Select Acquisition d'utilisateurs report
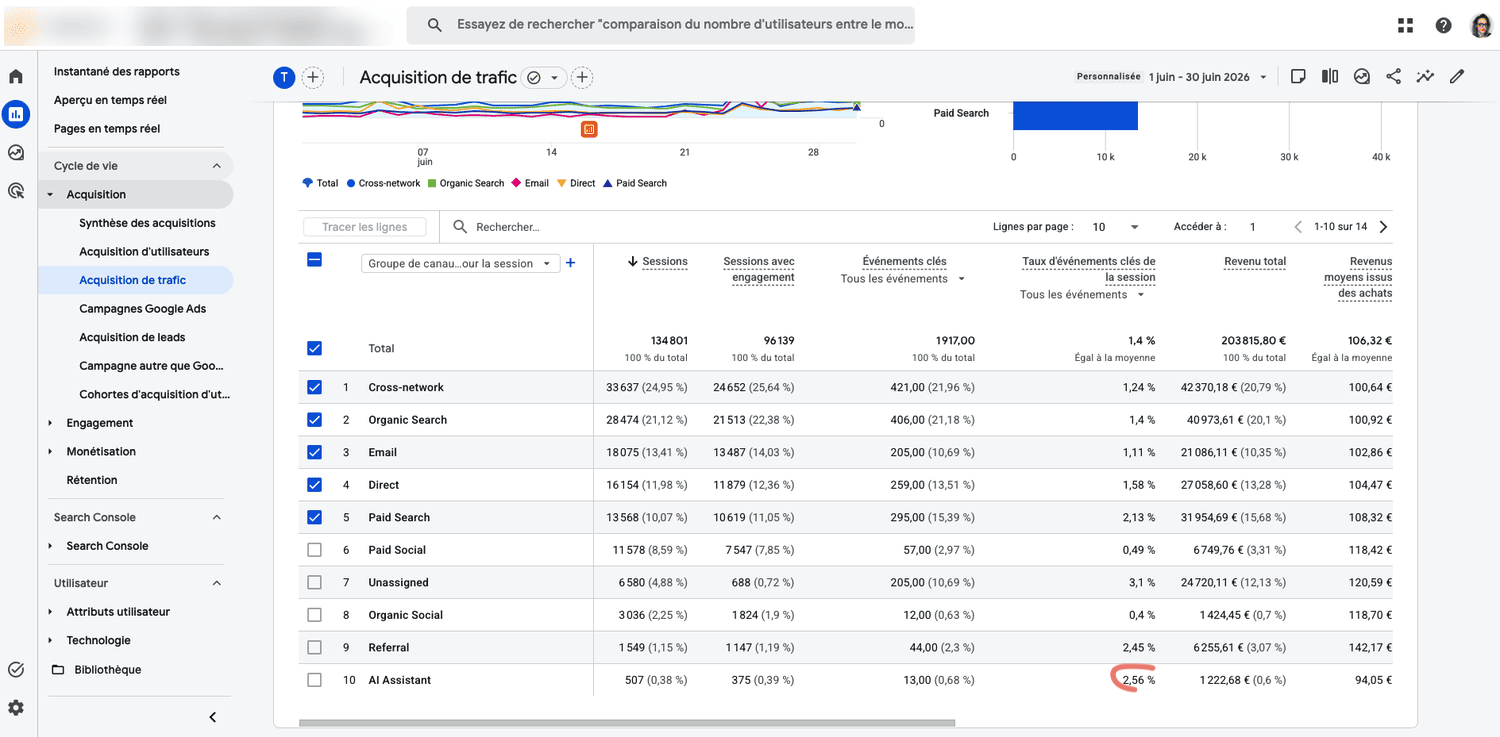The image size is (1500, 737). pyautogui.click(x=144, y=252)
